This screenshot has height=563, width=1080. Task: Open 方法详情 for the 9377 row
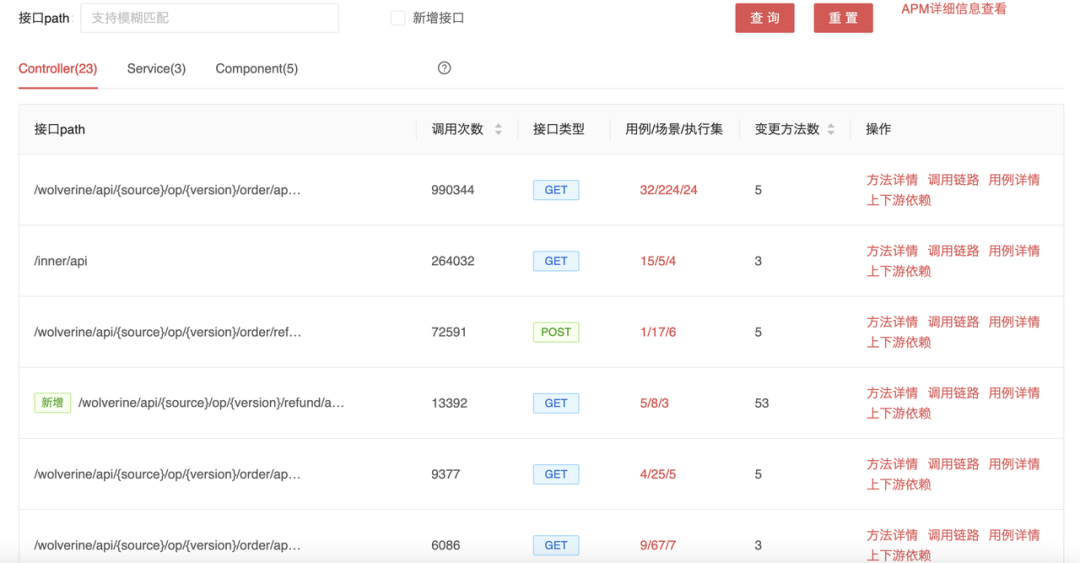(x=892, y=464)
